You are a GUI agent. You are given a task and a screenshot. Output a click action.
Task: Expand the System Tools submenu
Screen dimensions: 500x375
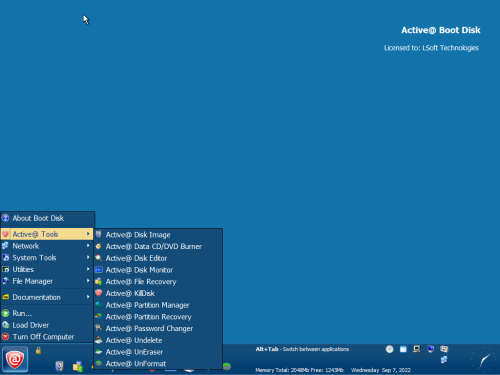coord(47,258)
